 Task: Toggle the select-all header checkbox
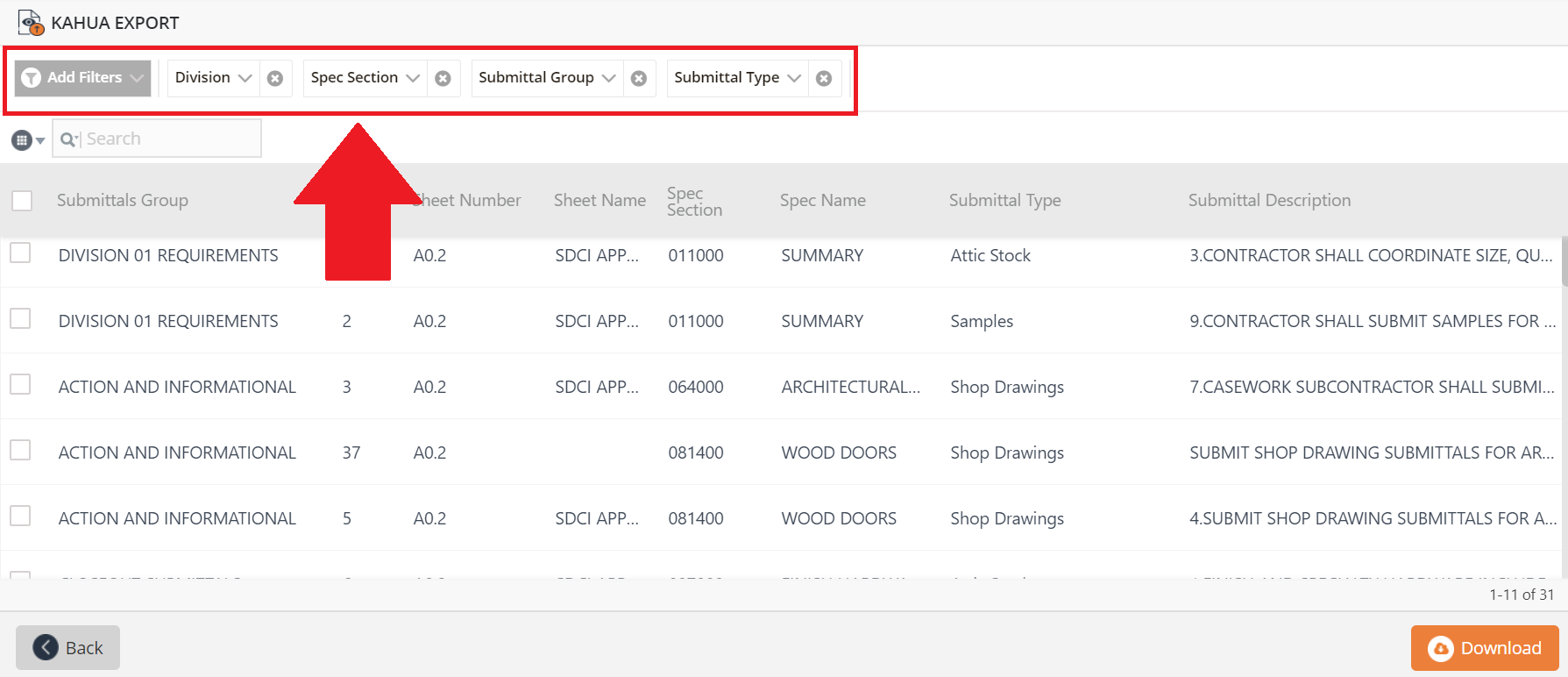tap(22, 201)
